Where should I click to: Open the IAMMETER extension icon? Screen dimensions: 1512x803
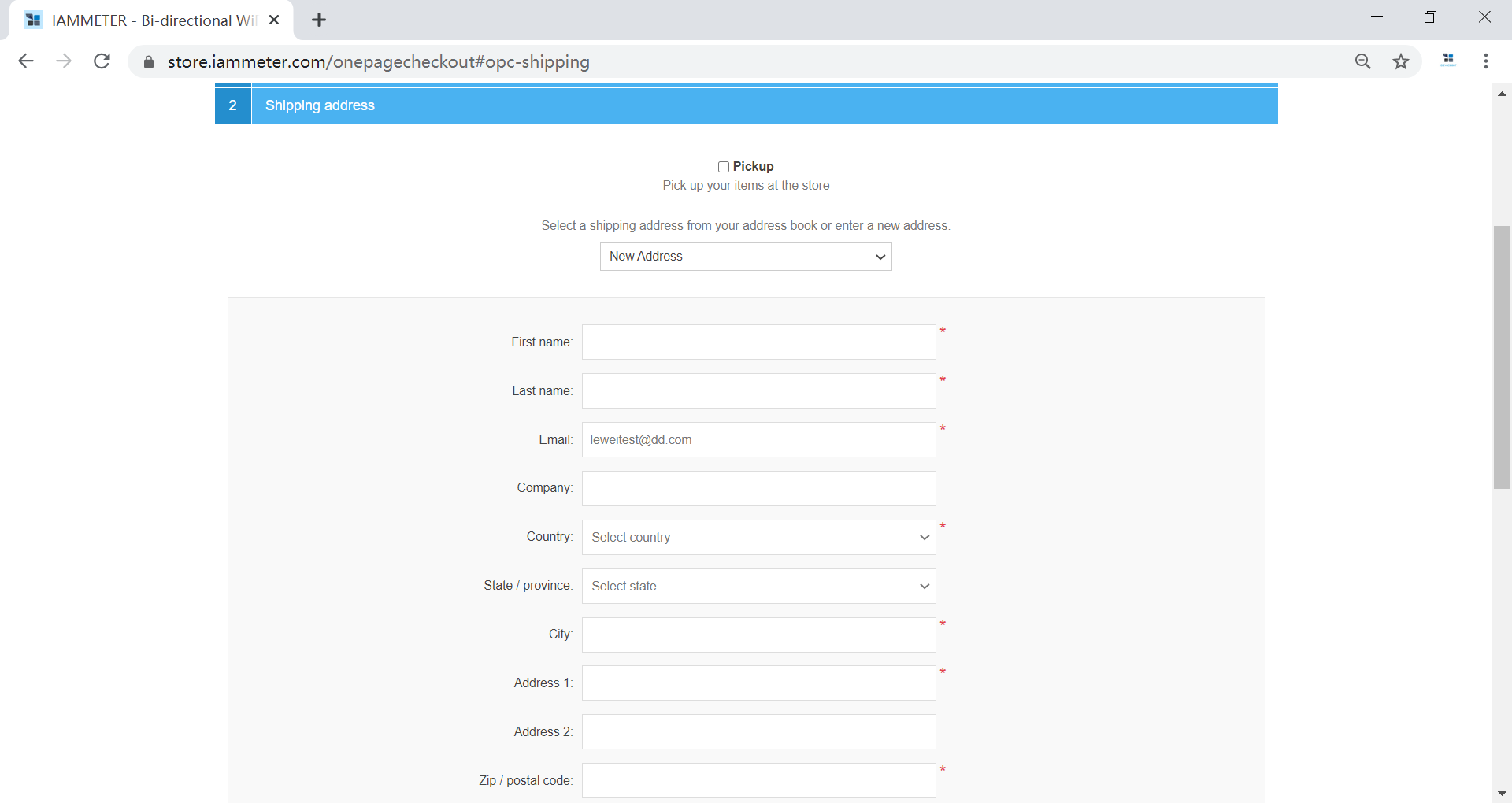pos(1447,61)
